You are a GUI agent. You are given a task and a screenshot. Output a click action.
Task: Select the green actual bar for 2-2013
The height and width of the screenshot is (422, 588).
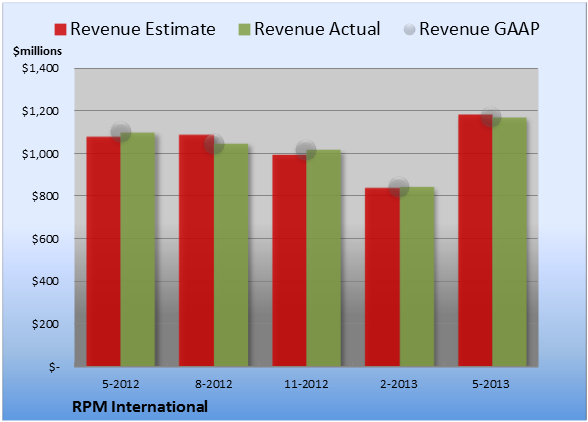pos(417,276)
